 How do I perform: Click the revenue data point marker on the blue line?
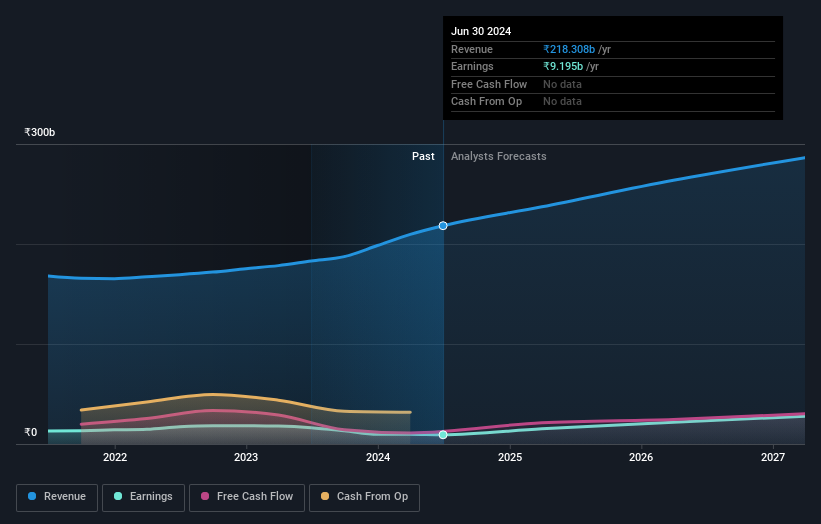tap(443, 226)
